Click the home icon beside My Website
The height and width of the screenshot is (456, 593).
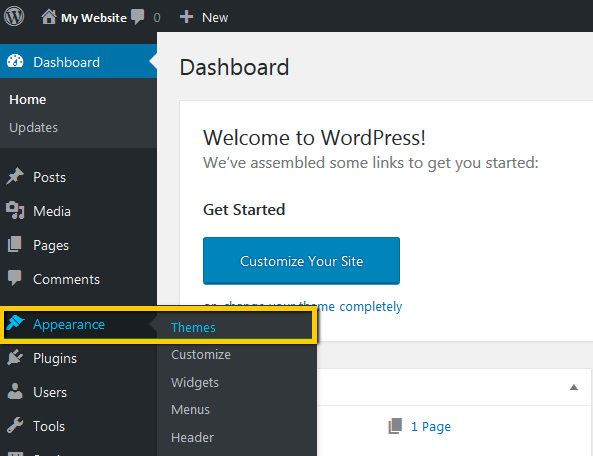point(49,17)
